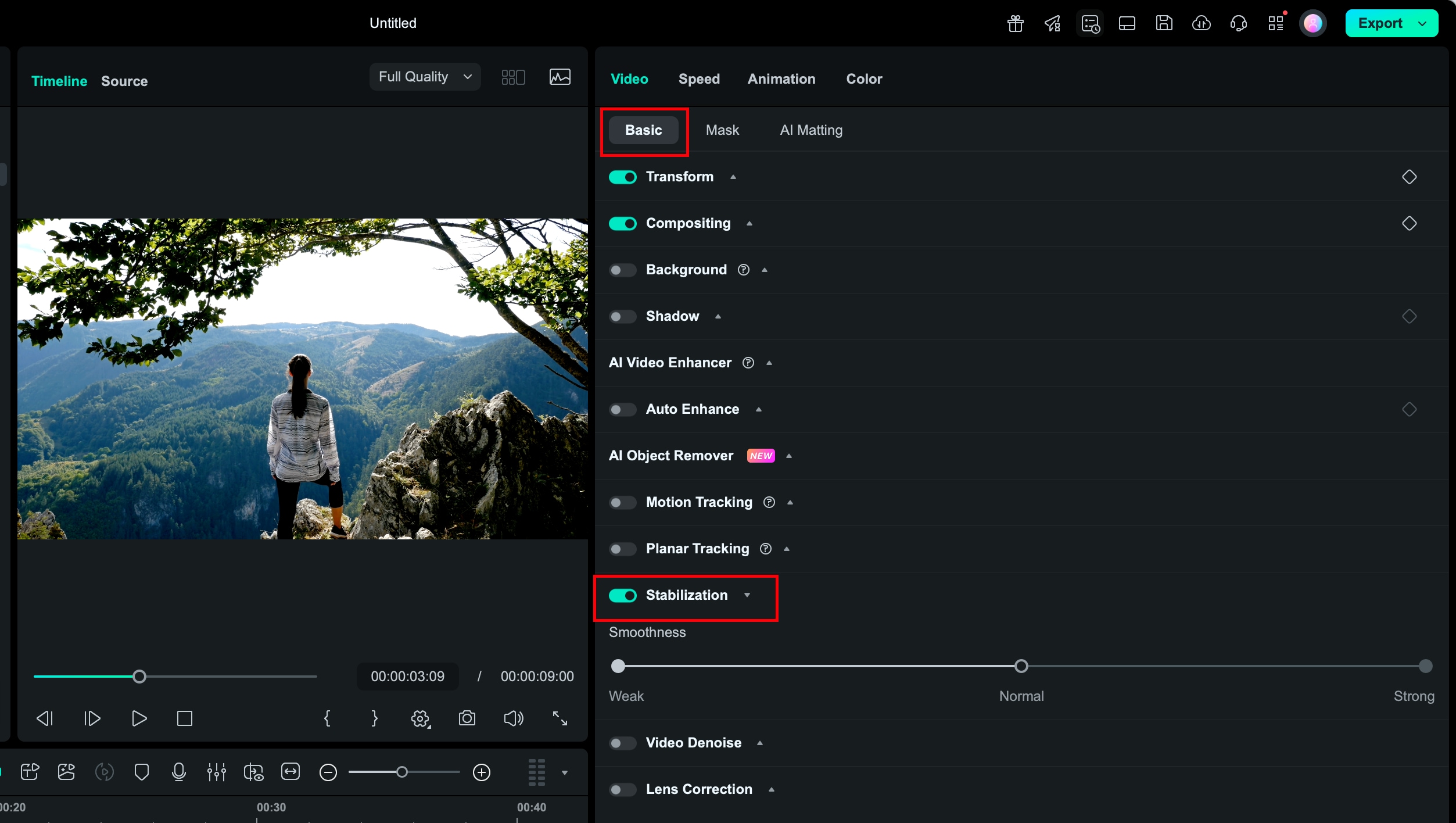The image size is (1456, 823).
Task: Turn on Video Denoise switch
Action: point(622,743)
